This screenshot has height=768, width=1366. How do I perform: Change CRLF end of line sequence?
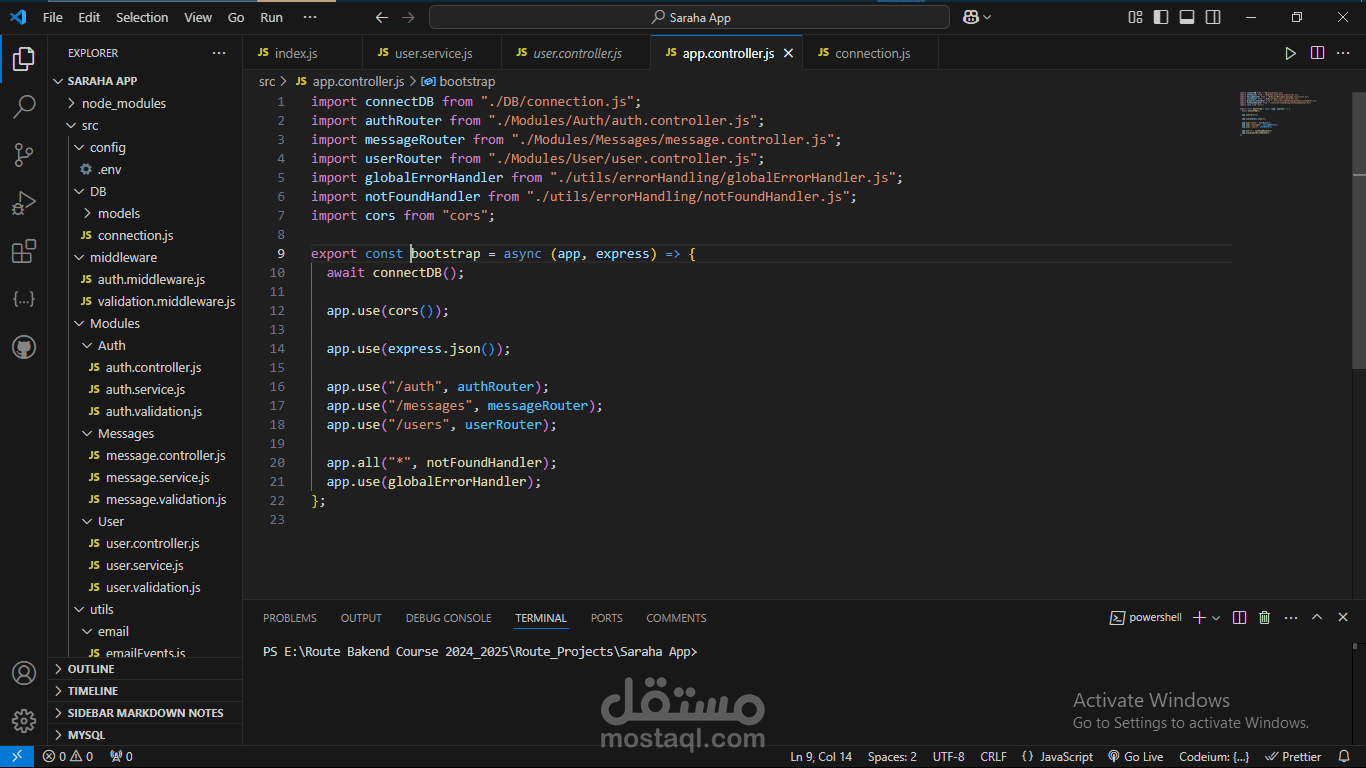point(993,757)
